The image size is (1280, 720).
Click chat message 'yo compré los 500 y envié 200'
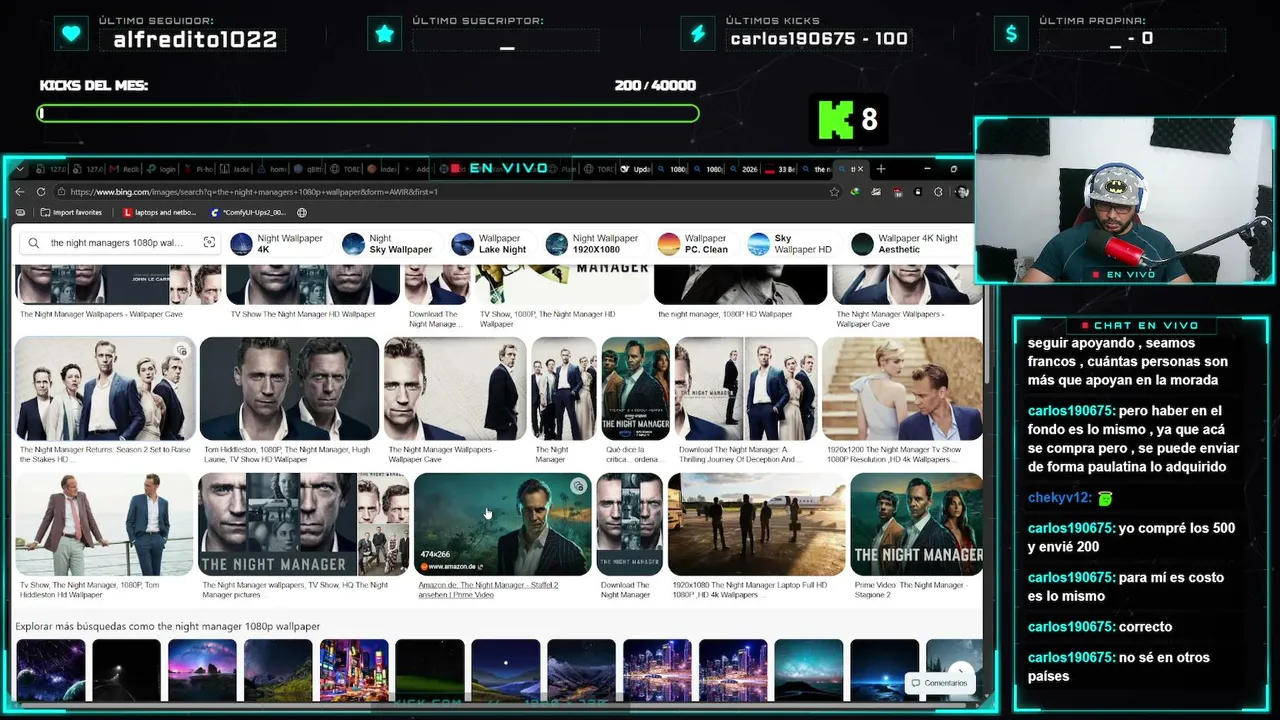pyautogui.click(x=1131, y=537)
